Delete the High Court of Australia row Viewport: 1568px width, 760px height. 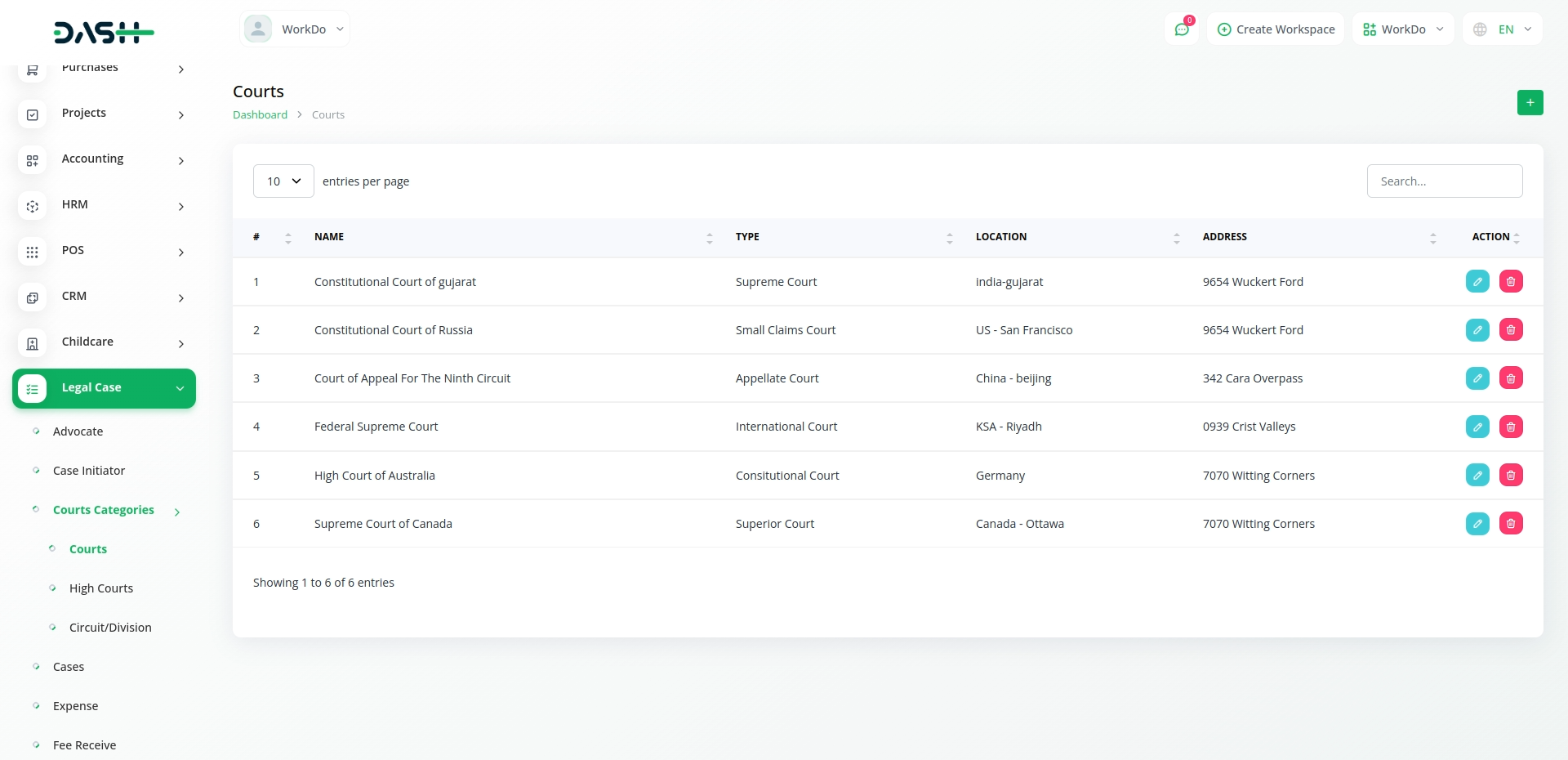[x=1510, y=476]
